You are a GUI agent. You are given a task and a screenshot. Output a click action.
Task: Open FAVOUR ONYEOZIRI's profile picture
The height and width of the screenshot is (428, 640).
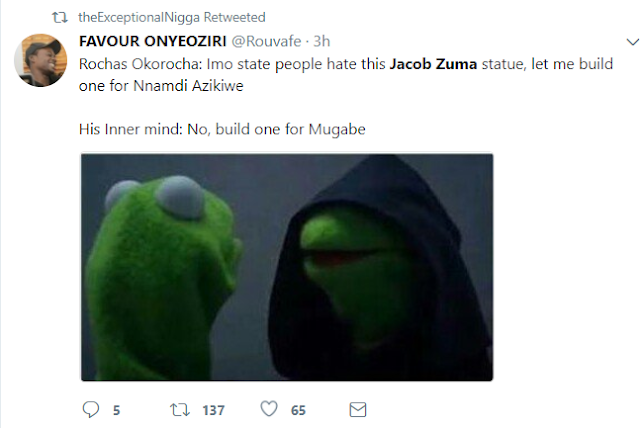pos(40,60)
